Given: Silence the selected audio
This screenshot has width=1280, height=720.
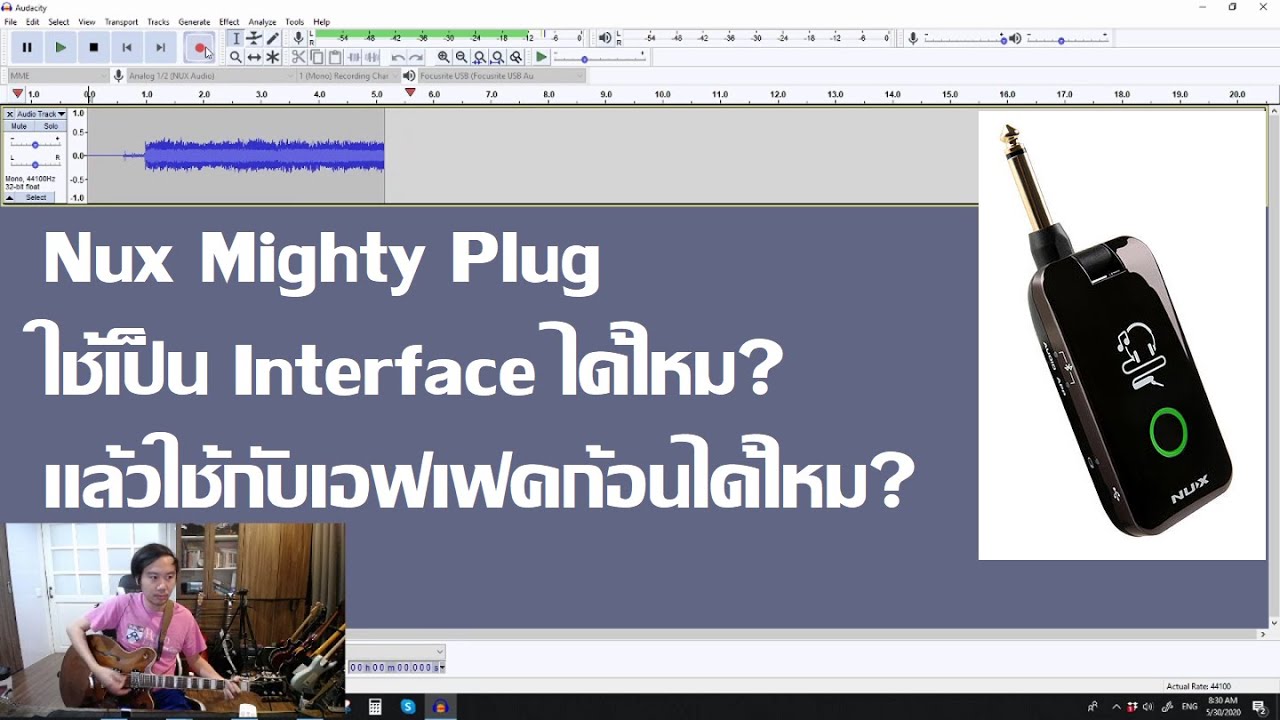Looking at the screenshot, I should pos(372,57).
